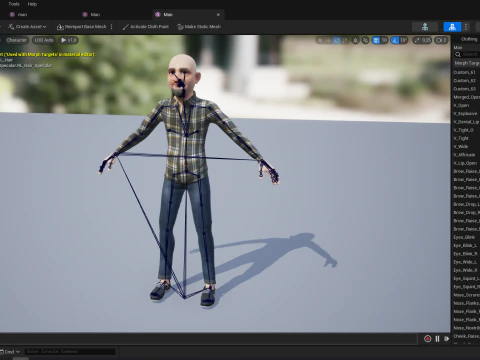Choose the Select mode viewport tool
Viewport: 480px width, 360px height.
click(320, 40)
